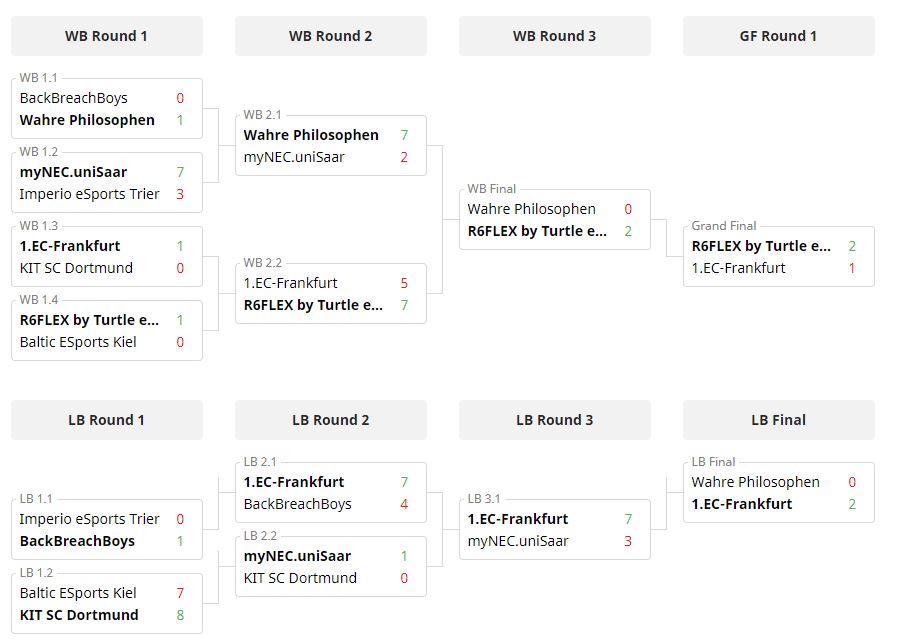
Task: Click the GF Round 1 header
Action: click(x=779, y=36)
